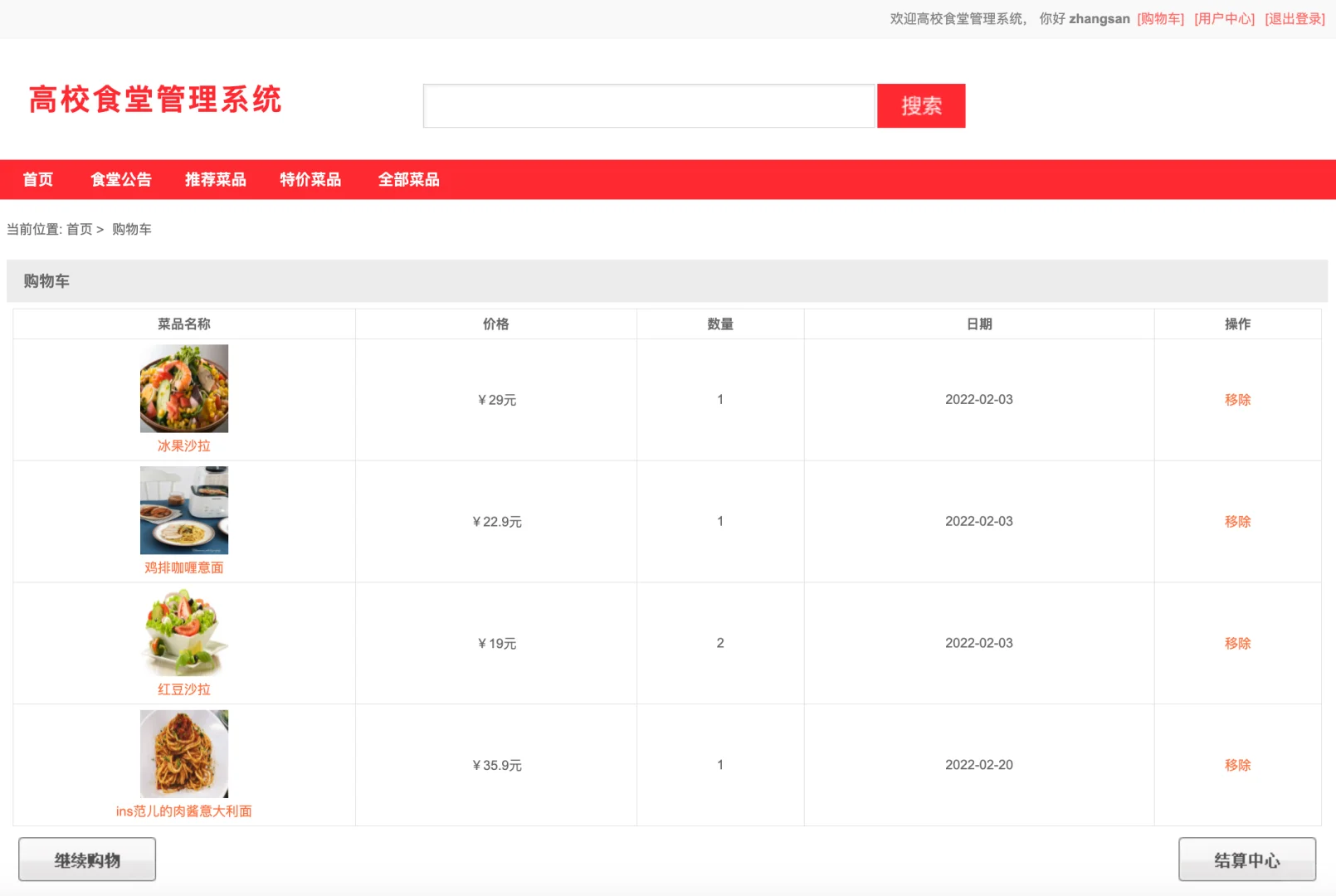The image size is (1336, 896).
Task: Switch to the 推荐菜品 tab
Action: click(216, 179)
